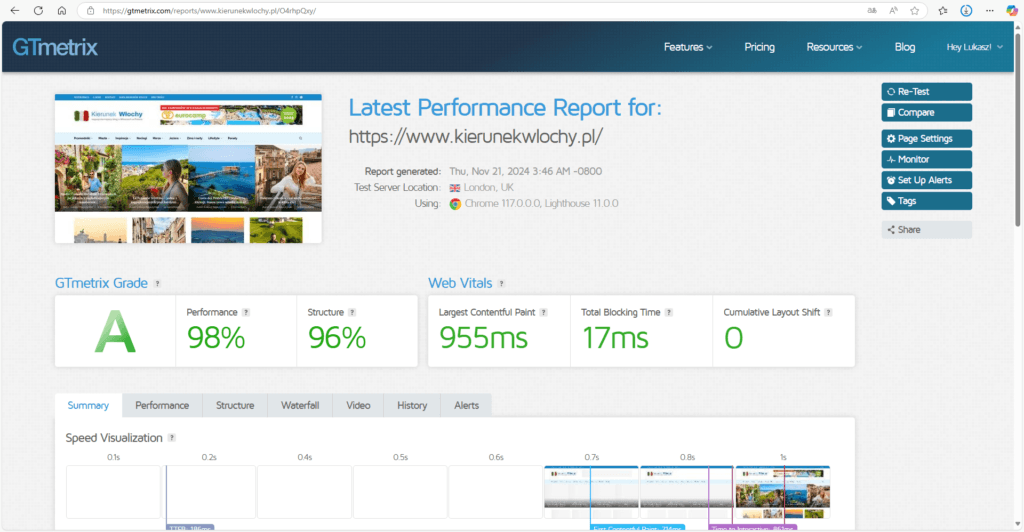Click the 0.7s speed visualization frame

[591, 492]
